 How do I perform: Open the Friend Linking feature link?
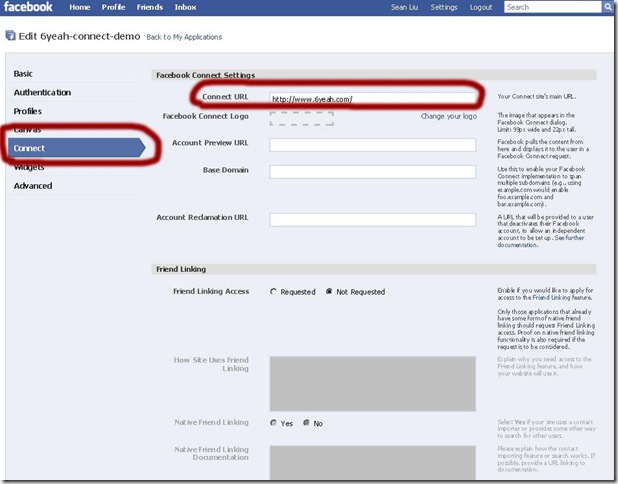551,298
